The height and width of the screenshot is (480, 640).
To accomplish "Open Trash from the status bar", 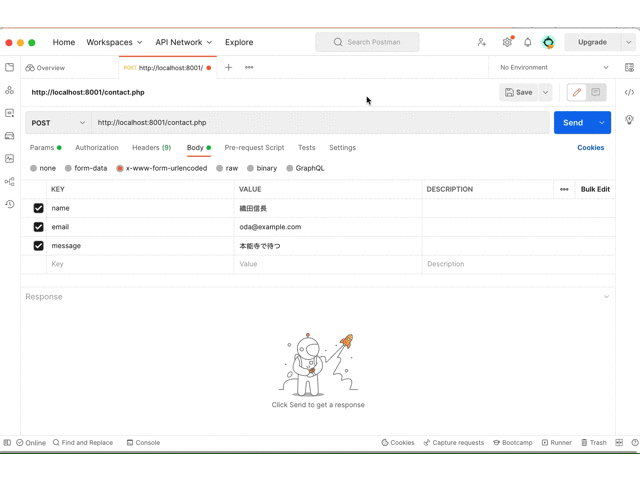I will tap(593, 442).
